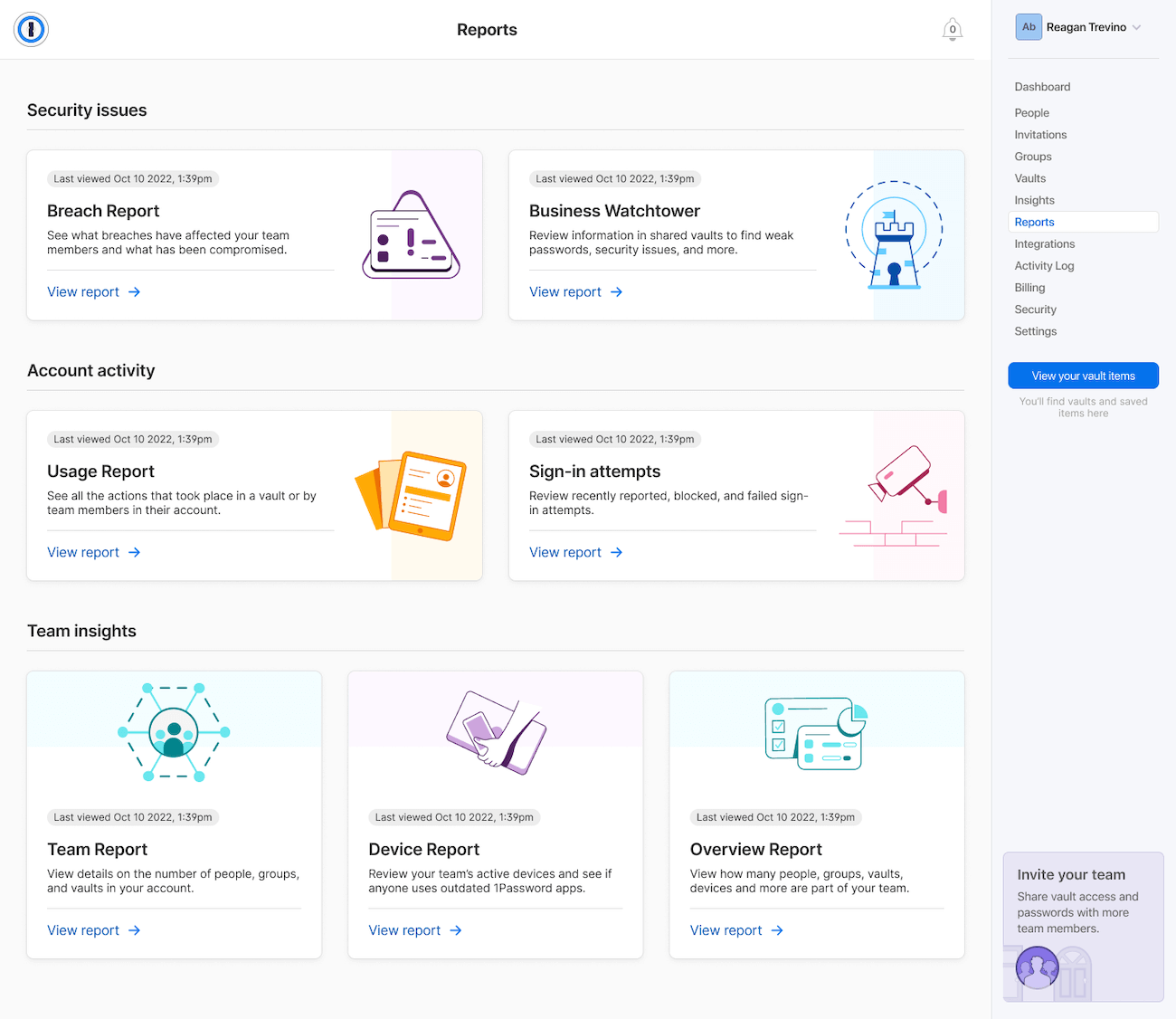Image resolution: width=1176 pixels, height=1019 pixels.
Task: Click the Invite your team avatar illustration
Action: click(1037, 967)
